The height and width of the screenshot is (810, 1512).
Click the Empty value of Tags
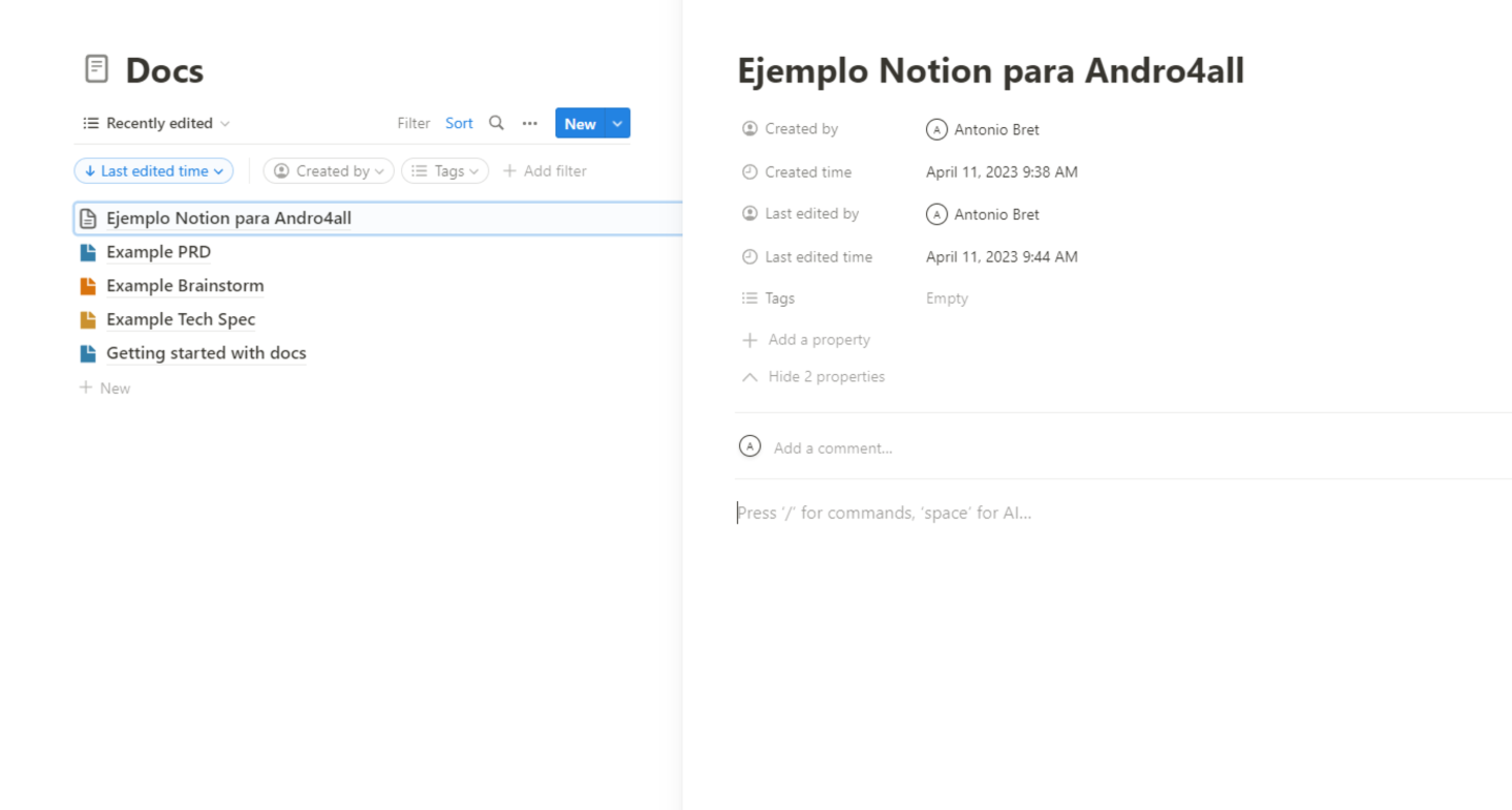coord(947,298)
